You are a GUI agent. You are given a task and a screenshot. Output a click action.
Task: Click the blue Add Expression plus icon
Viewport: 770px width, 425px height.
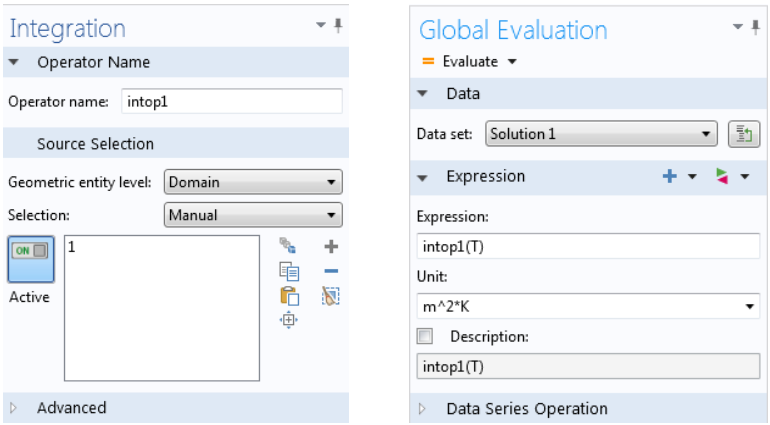click(x=670, y=177)
